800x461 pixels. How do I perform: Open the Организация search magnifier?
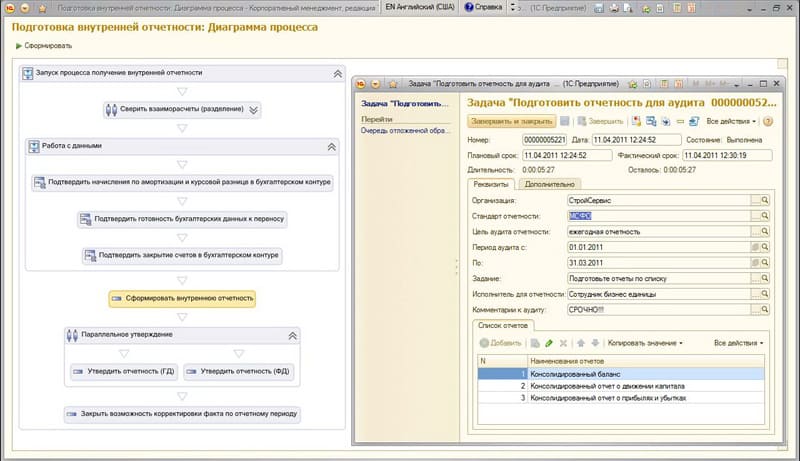[765, 200]
